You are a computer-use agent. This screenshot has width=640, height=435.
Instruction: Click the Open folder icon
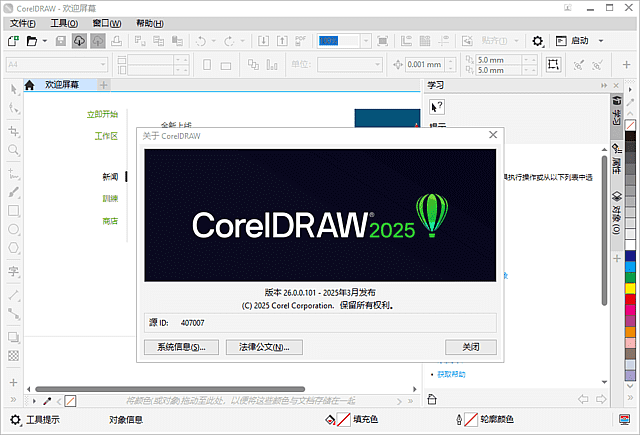[x=32, y=41]
